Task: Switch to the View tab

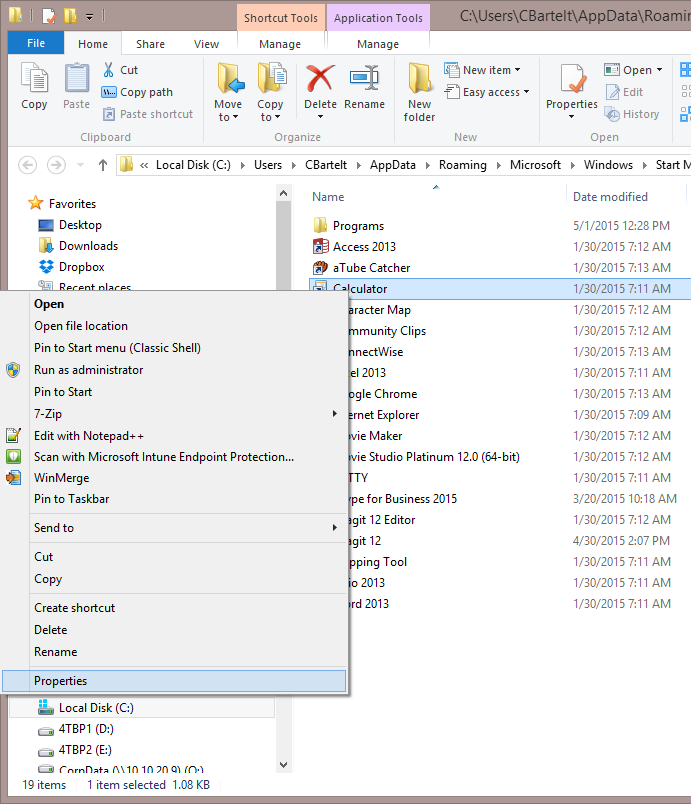Action: pyautogui.click(x=206, y=44)
